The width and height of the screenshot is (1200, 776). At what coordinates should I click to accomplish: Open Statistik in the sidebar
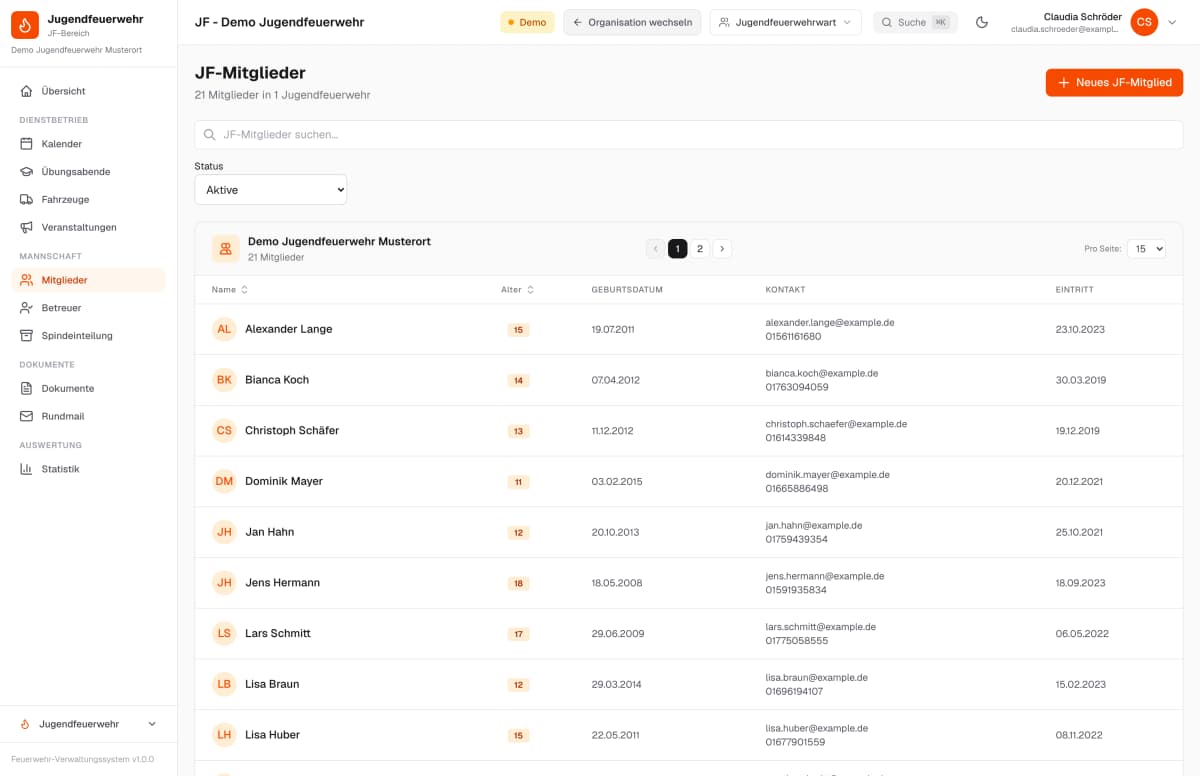point(89,469)
